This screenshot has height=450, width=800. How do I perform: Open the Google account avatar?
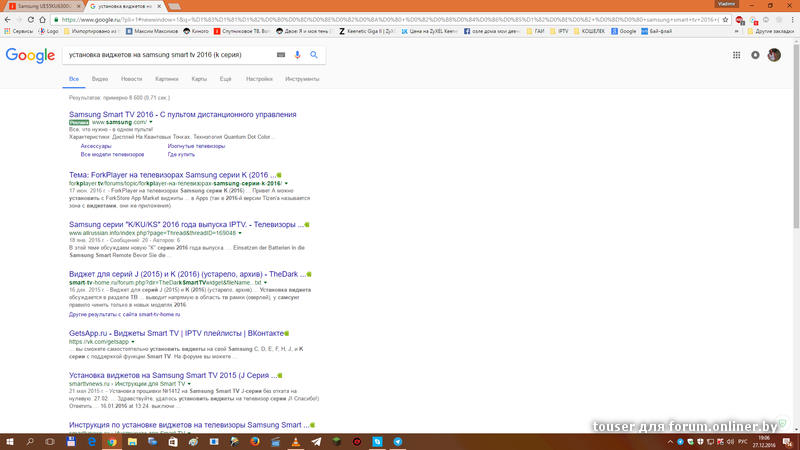(774, 55)
